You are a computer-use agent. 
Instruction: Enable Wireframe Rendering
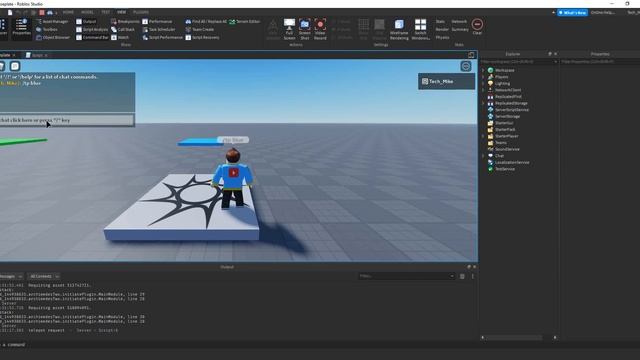[x=399, y=29]
